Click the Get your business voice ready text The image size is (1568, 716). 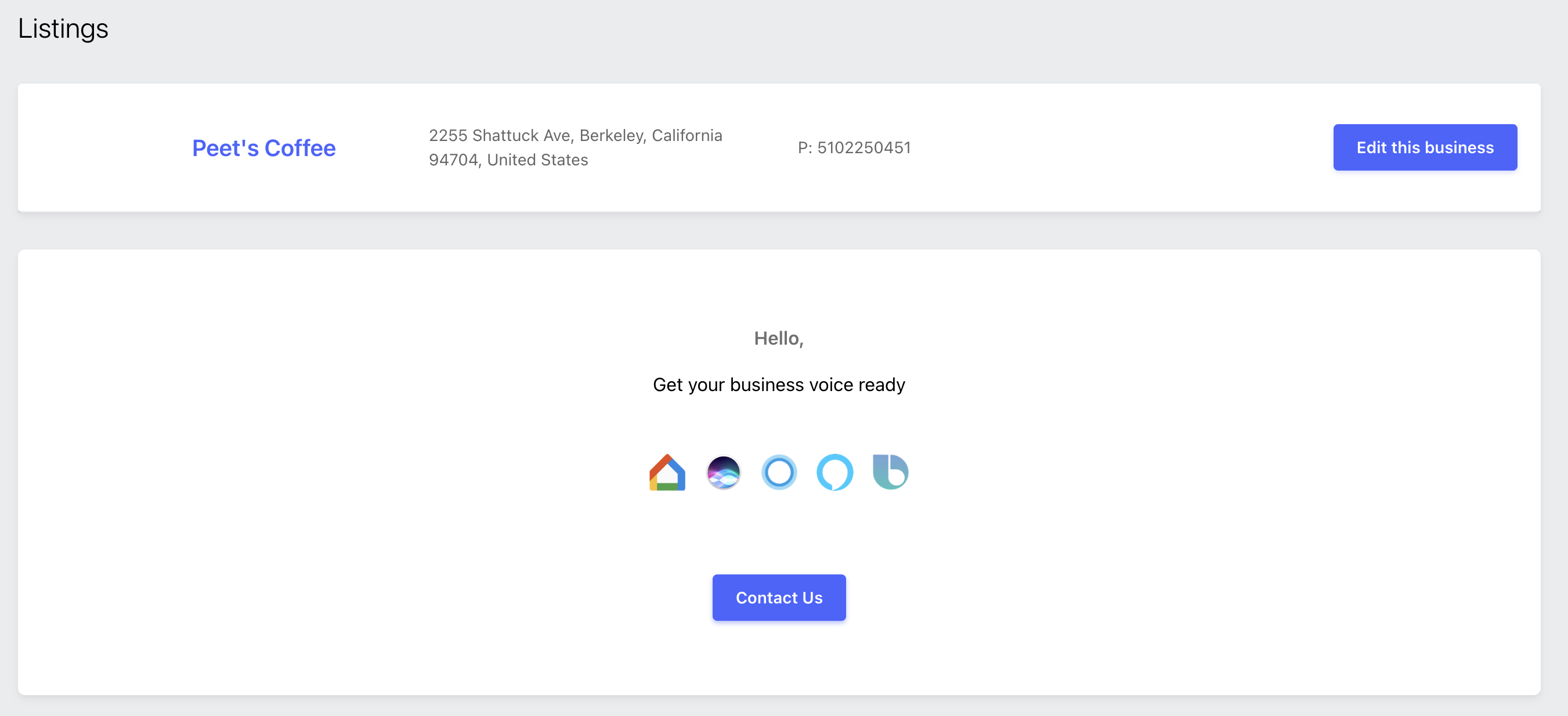click(779, 385)
